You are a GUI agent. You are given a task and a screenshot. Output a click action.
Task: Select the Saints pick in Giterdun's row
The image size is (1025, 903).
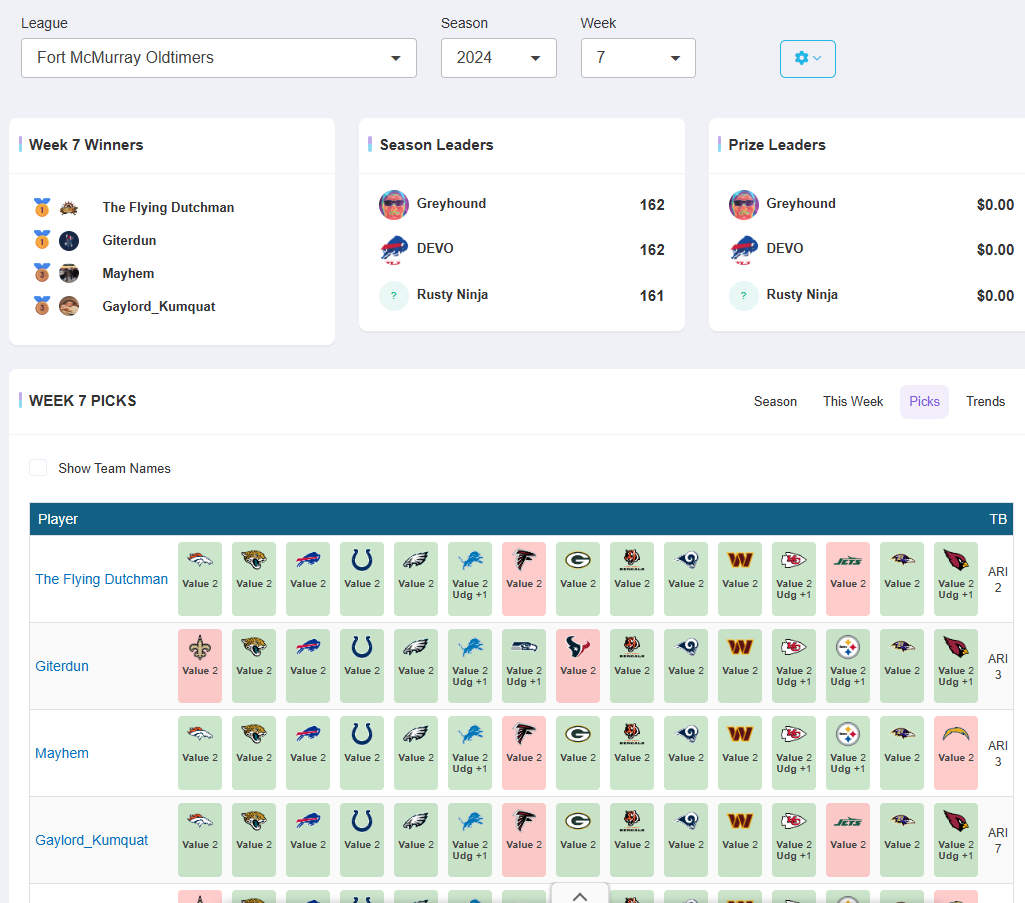pyautogui.click(x=200, y=665)
